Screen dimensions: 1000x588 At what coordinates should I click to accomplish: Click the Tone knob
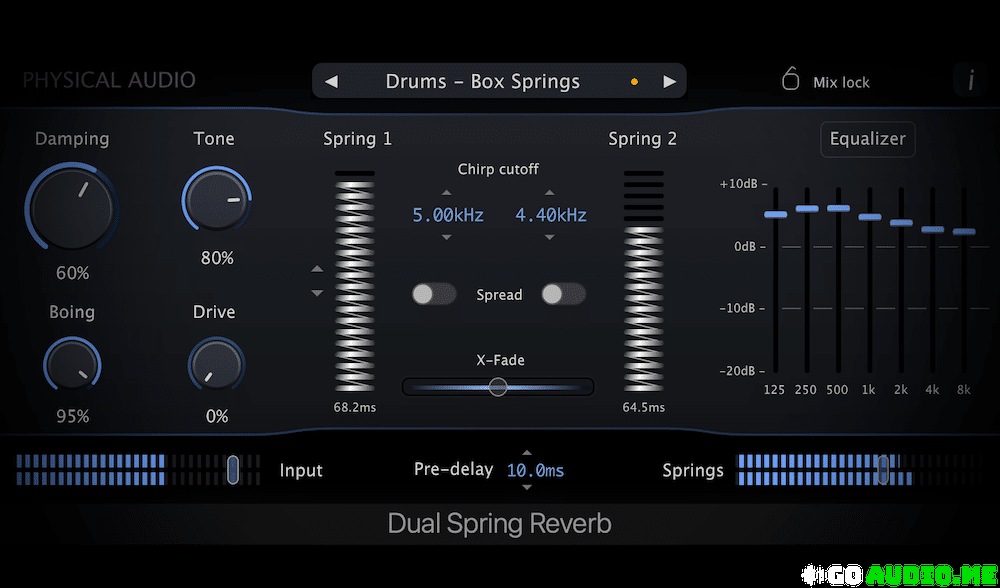point(217,200)
